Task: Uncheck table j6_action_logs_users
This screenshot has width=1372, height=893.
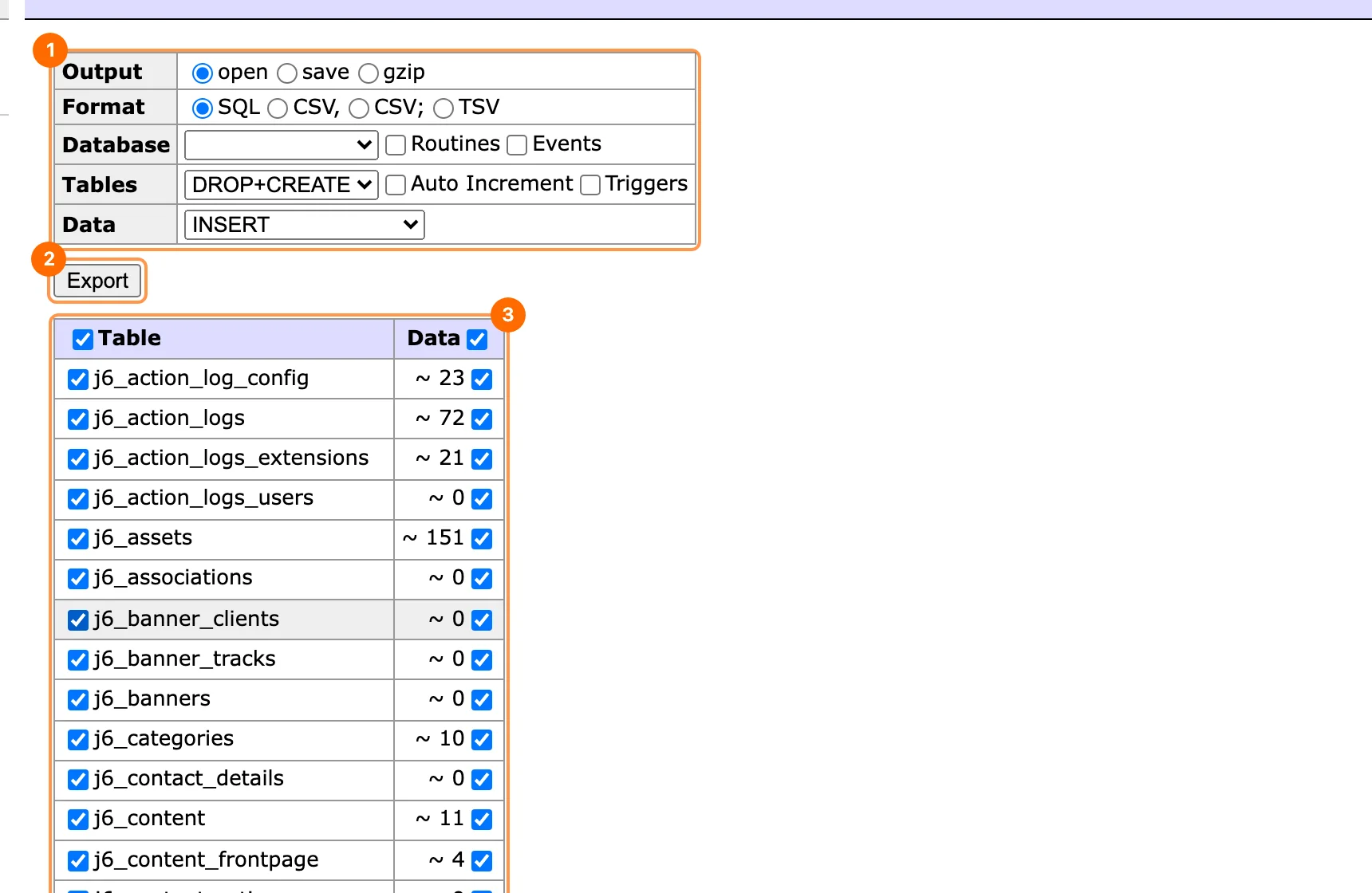Action: [x=78, y=499]
